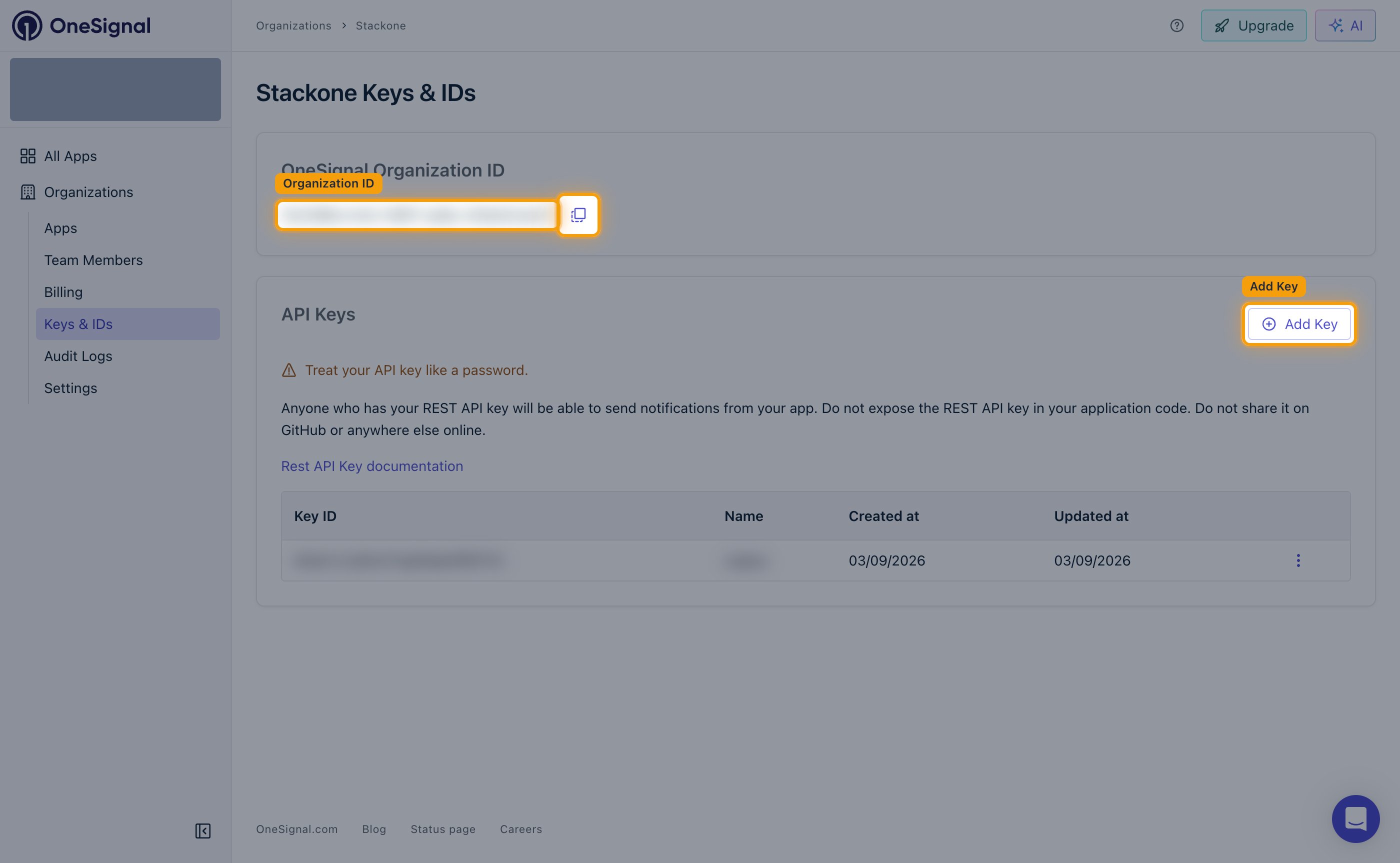
Task: Select Apps under Organizations
Action: (60, 227)
